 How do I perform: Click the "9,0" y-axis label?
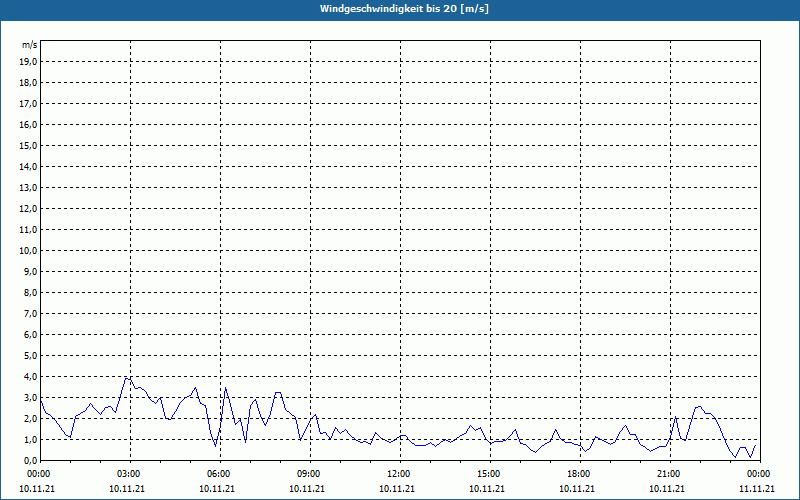click(x=31, y=271)
